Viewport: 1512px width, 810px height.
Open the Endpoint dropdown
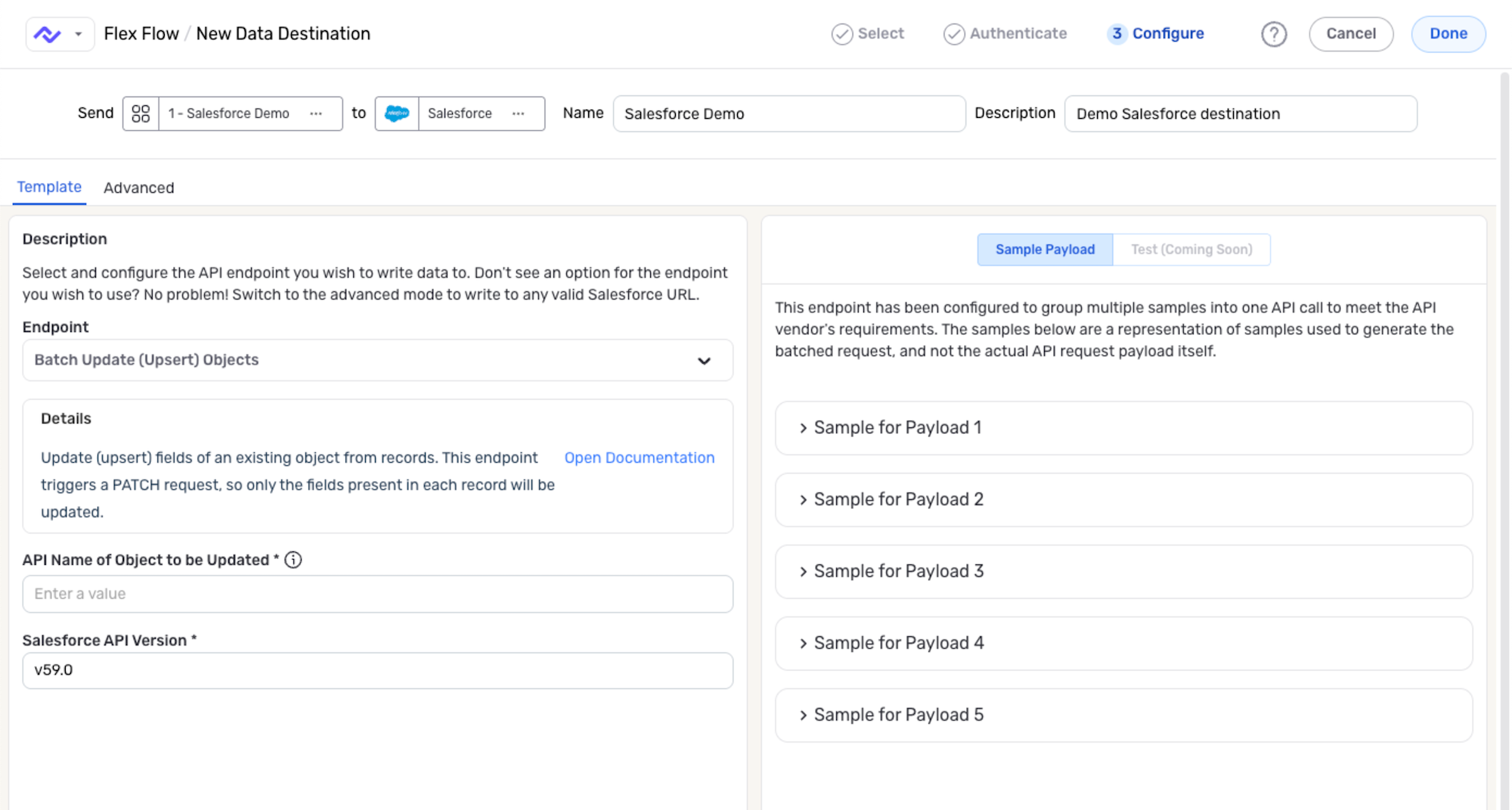click(377, 360)
